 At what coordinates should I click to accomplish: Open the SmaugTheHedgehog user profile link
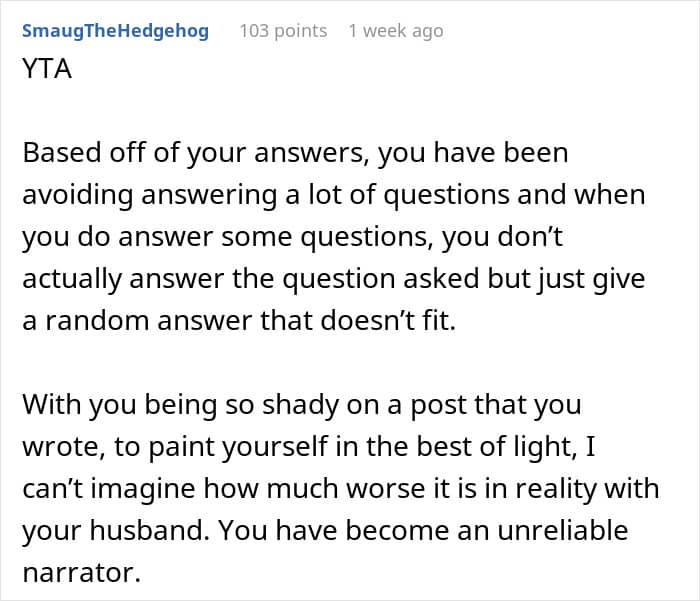coord(115,31)
